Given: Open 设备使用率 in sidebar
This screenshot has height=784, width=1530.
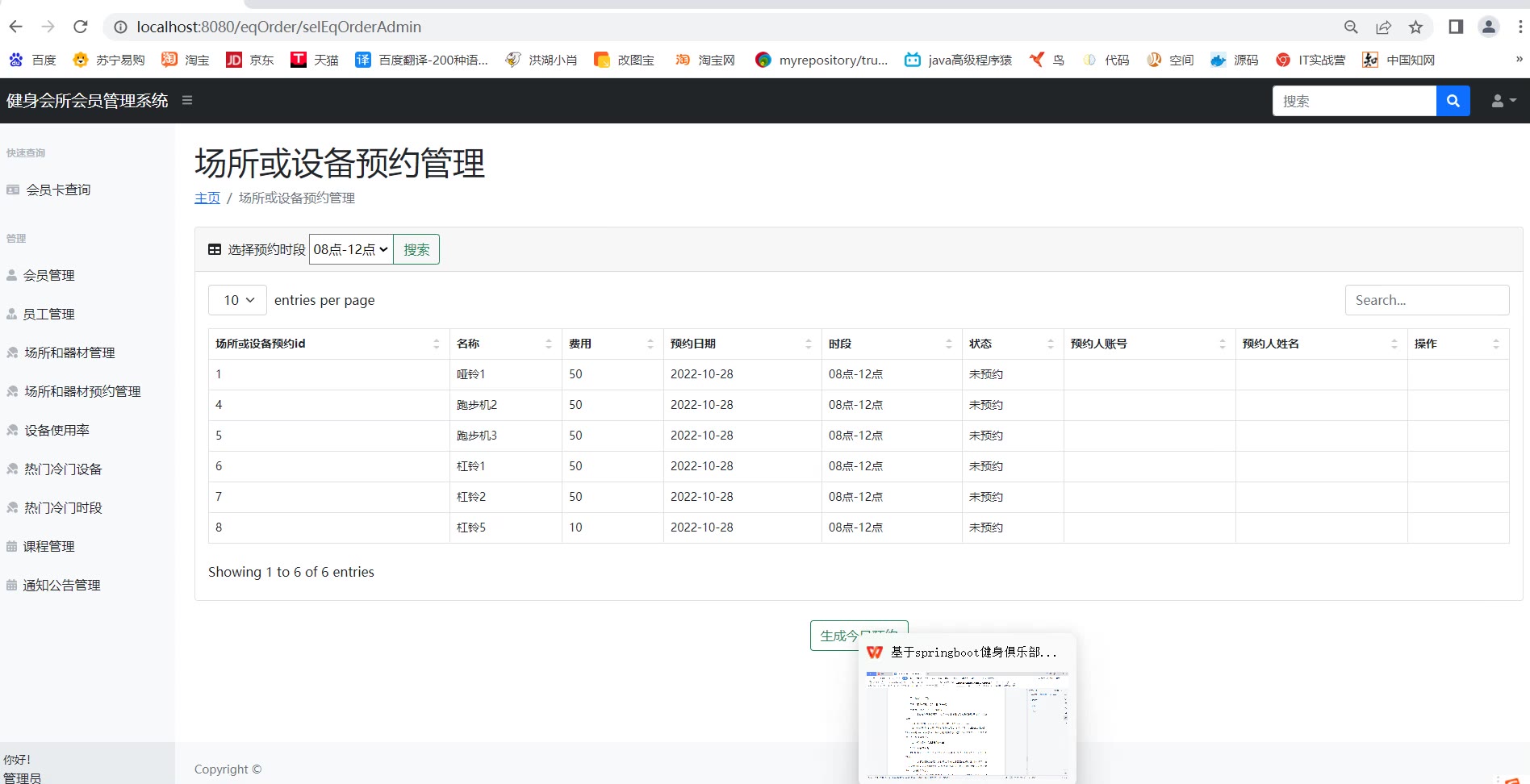Looking at the screenshot, I should [x=56, y=430].
